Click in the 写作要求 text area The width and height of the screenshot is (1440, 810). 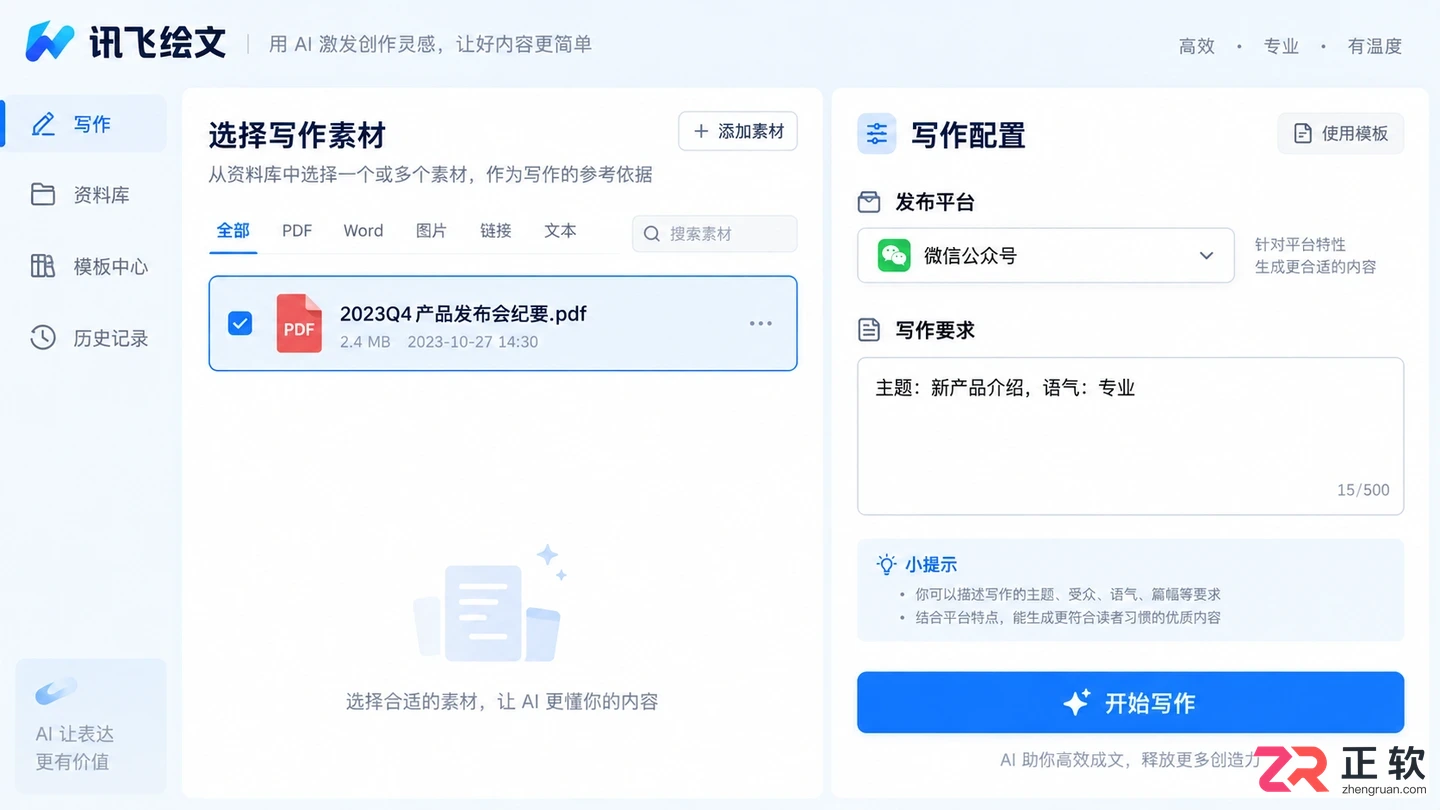coord(1130,436)
